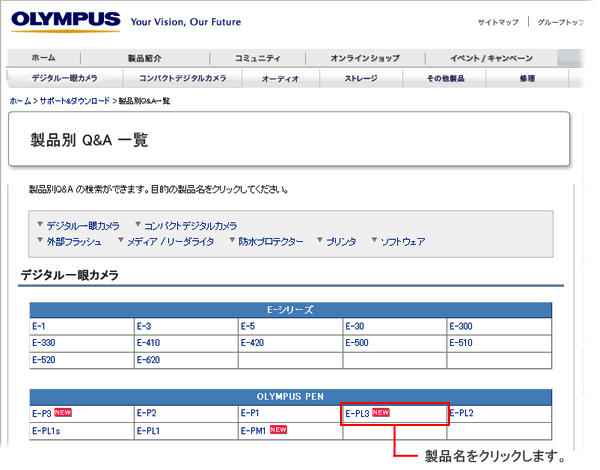Open the オーディオ sub-navigation tab
600x470 pixels.
click(x=280, y=79)
